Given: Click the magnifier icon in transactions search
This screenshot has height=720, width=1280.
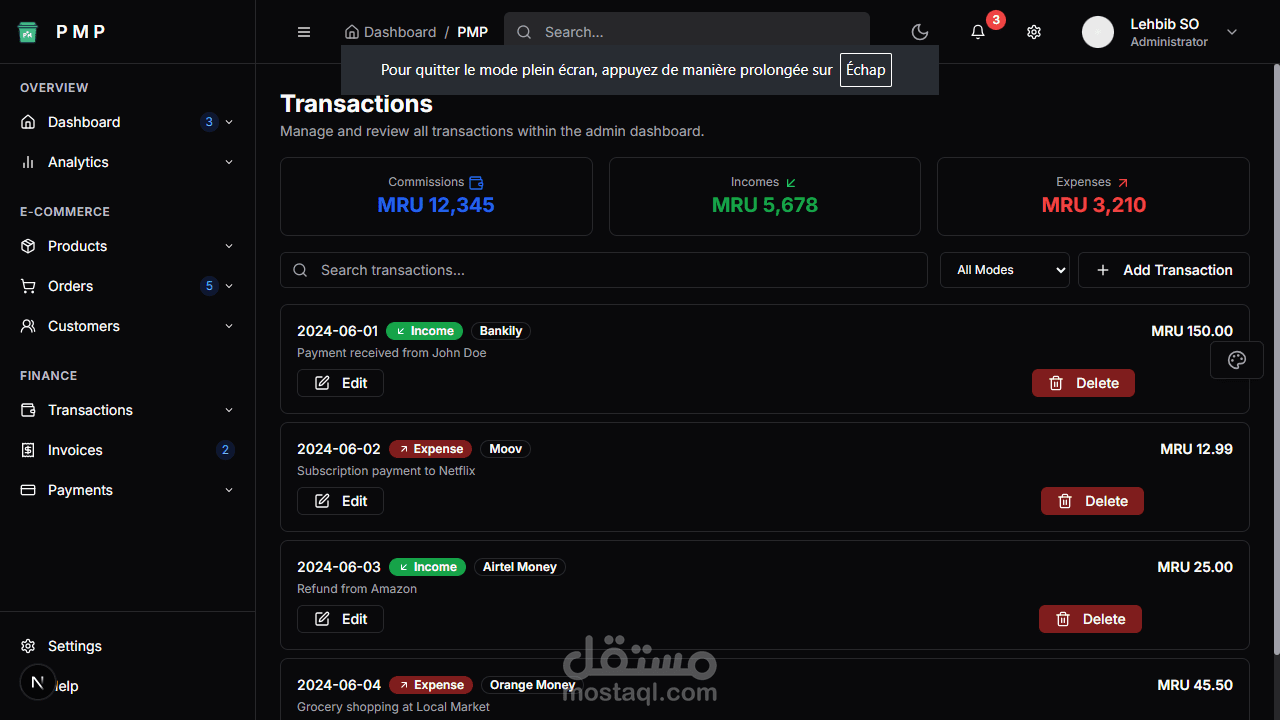Looking at the screenshot, I should (300, 270).
